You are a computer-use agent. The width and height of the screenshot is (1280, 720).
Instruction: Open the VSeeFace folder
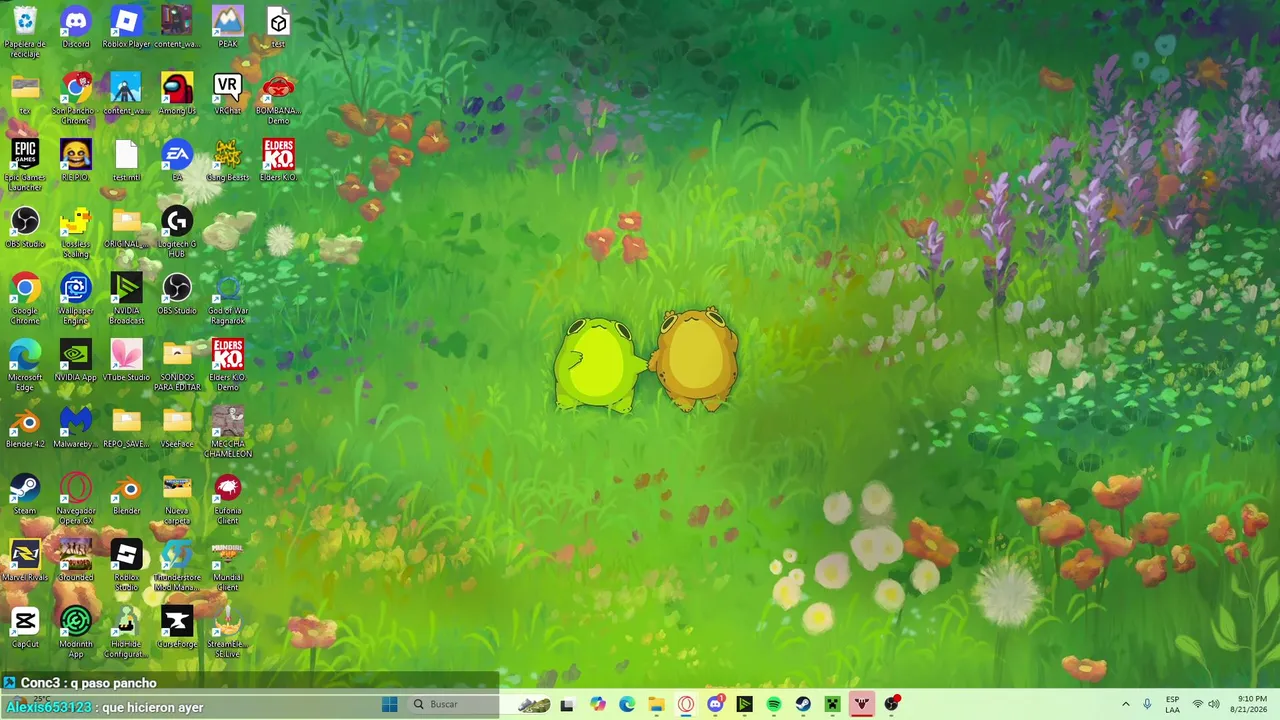[177, 428]
